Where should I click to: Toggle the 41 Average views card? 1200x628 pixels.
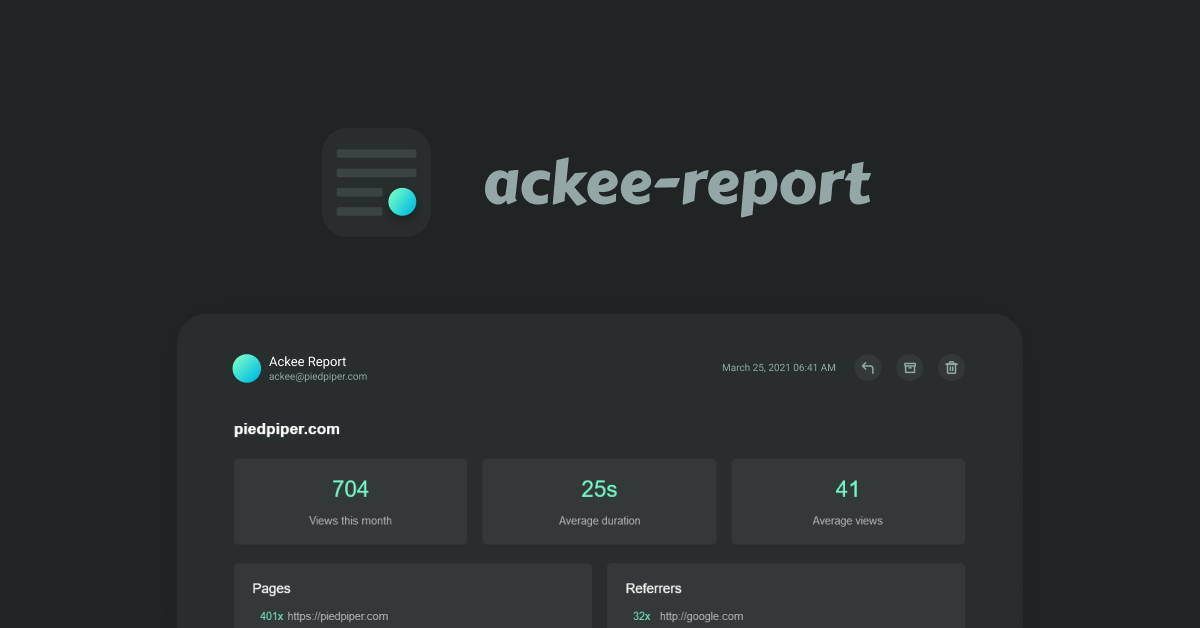(847, 501)
